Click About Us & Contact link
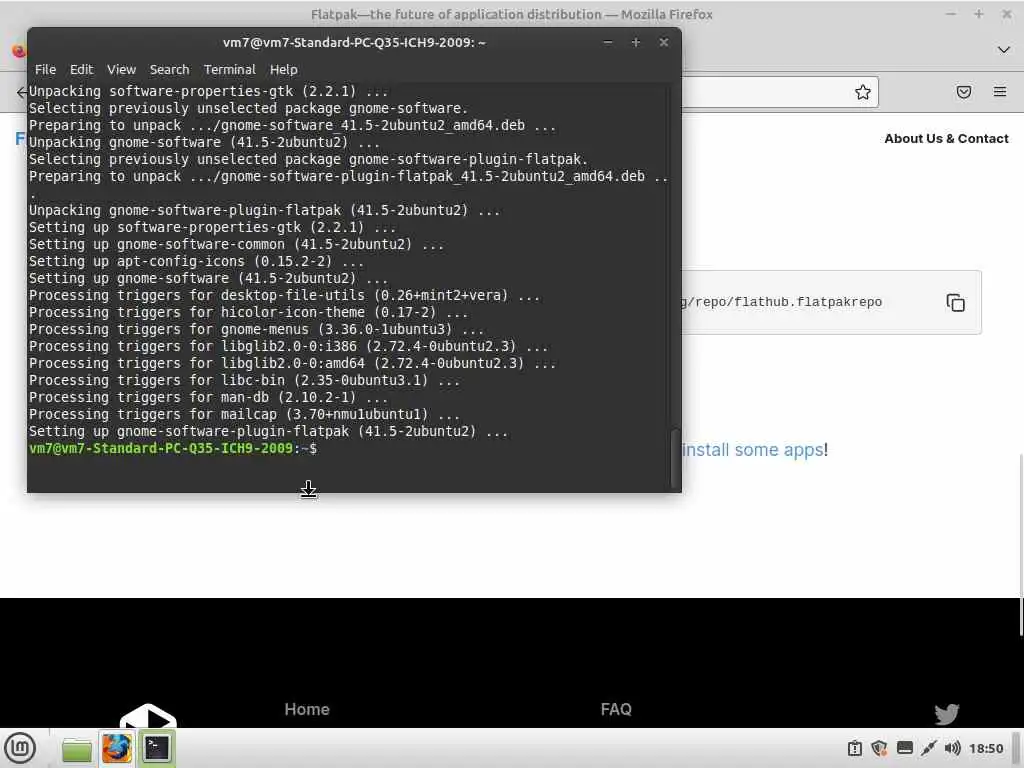This screenshot has height=768, width=1024. click(946, 138)
